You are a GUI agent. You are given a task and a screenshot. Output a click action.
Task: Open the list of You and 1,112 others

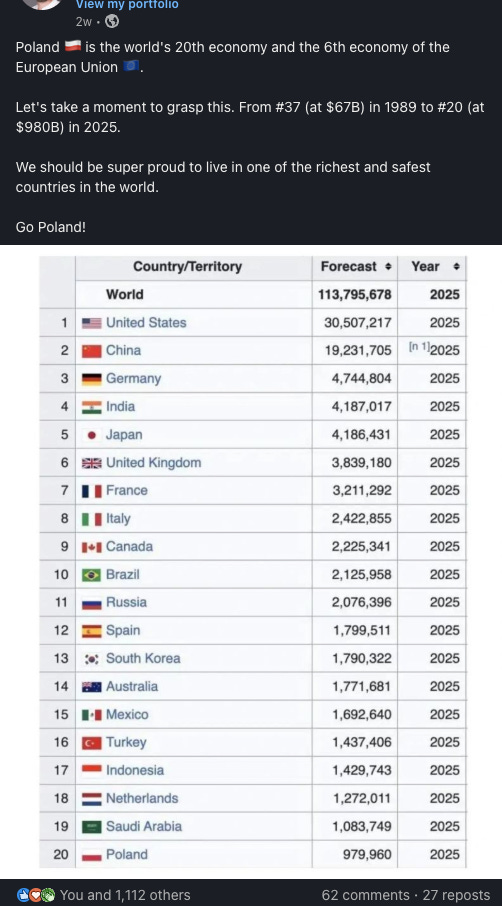125,895
